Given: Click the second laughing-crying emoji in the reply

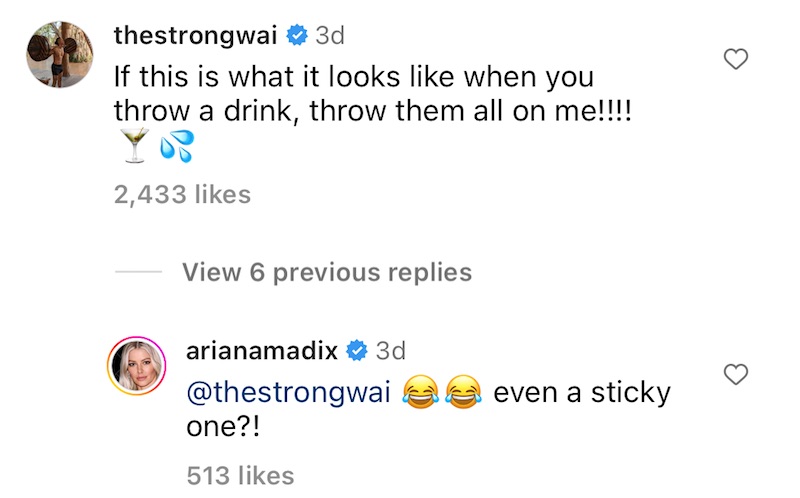Looking at the screenshot, I should [462, 395].
